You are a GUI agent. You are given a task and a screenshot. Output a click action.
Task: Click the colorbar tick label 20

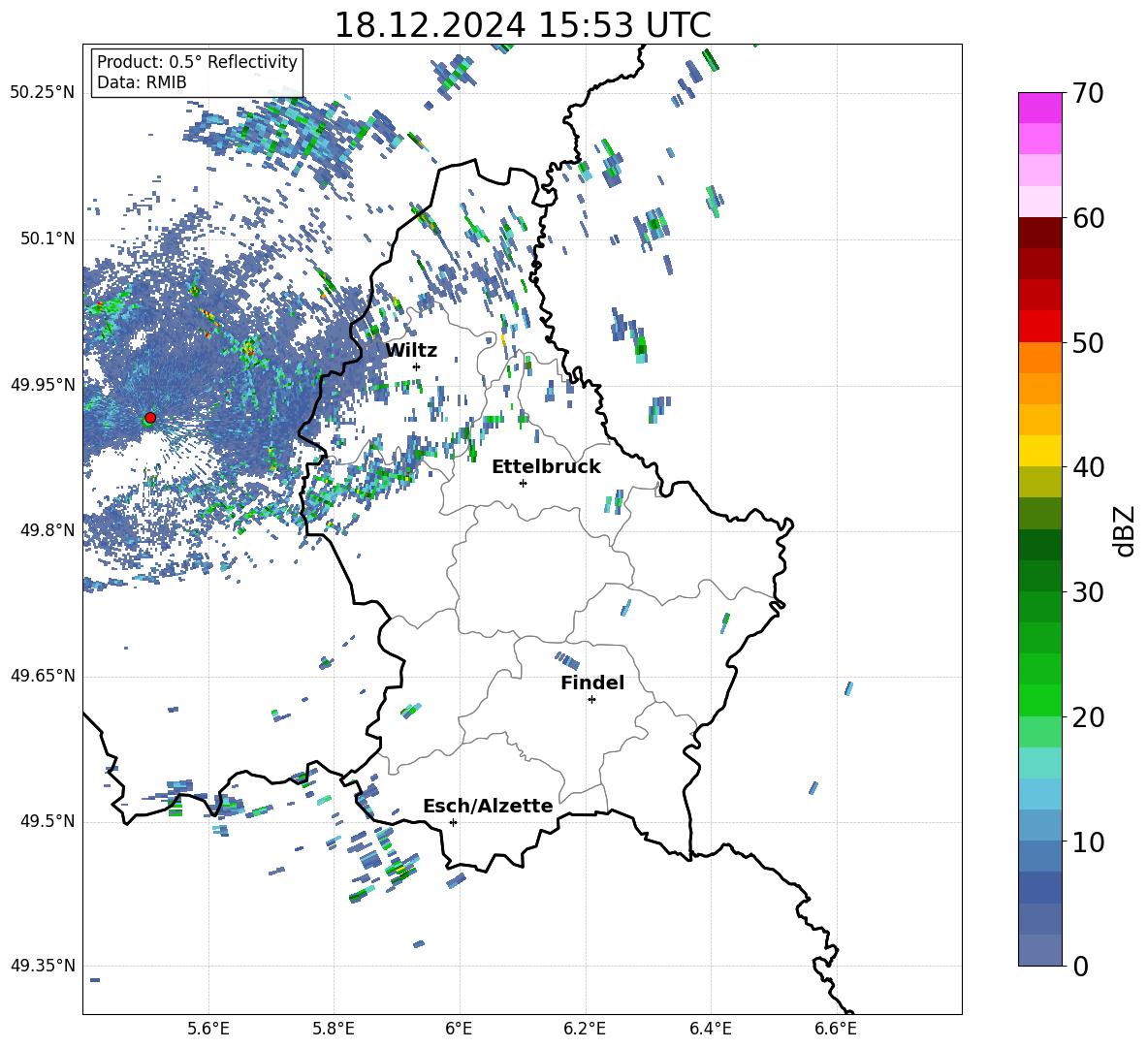(x=1087, y=717)
